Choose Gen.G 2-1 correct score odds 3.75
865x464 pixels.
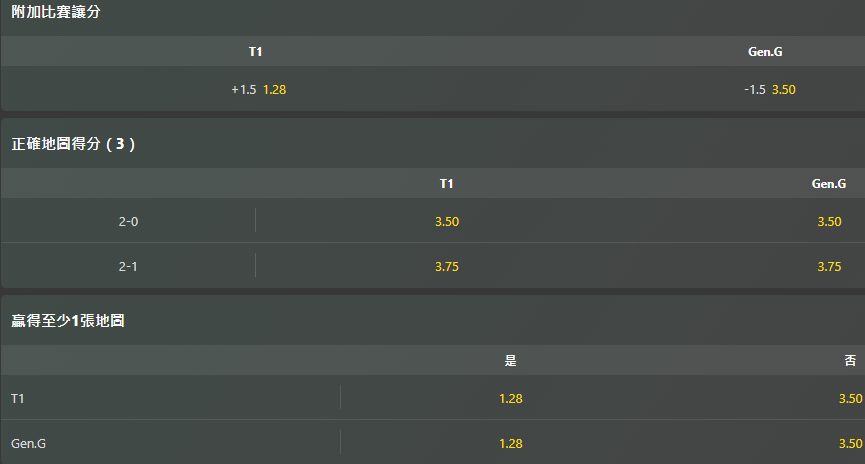(x=829, y=266)
